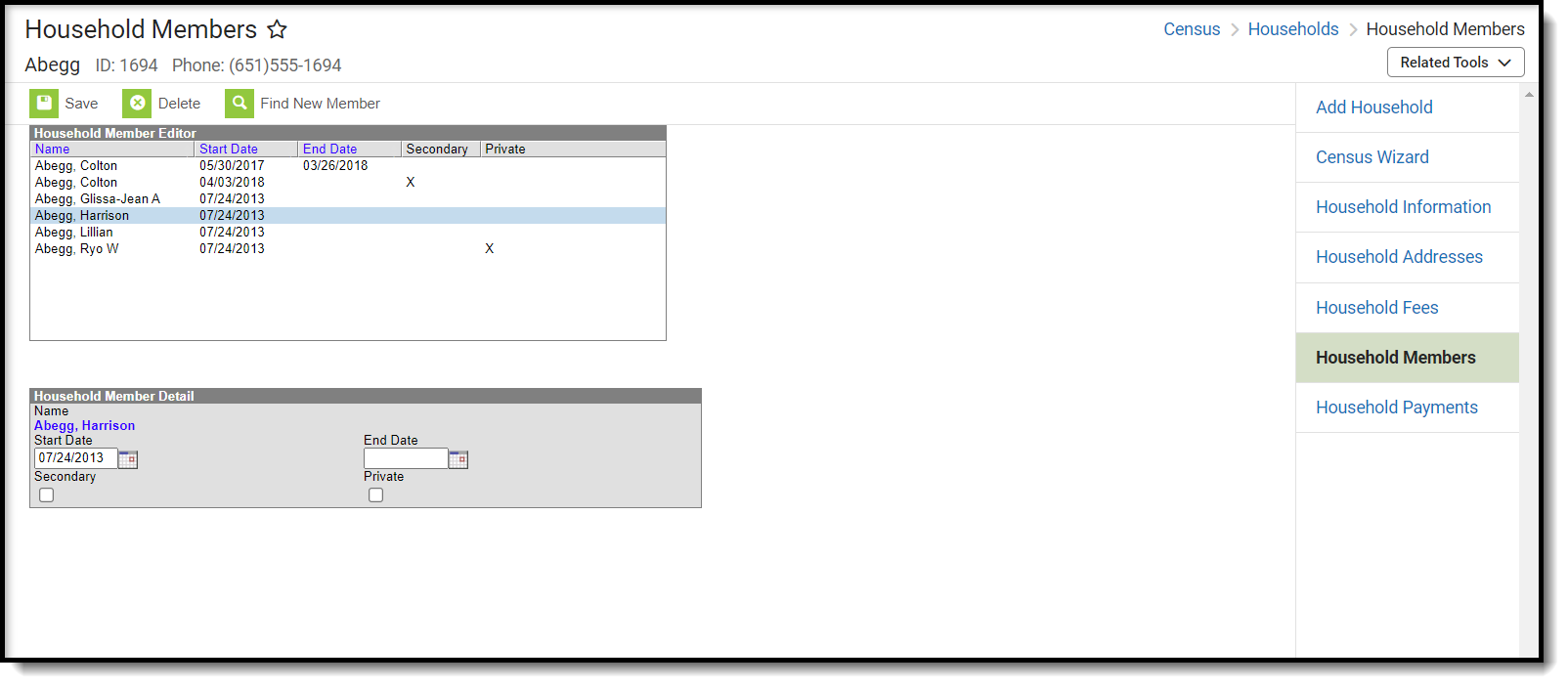Click the Find New Member search icon
1568x687 pixels.
[240, 104]
